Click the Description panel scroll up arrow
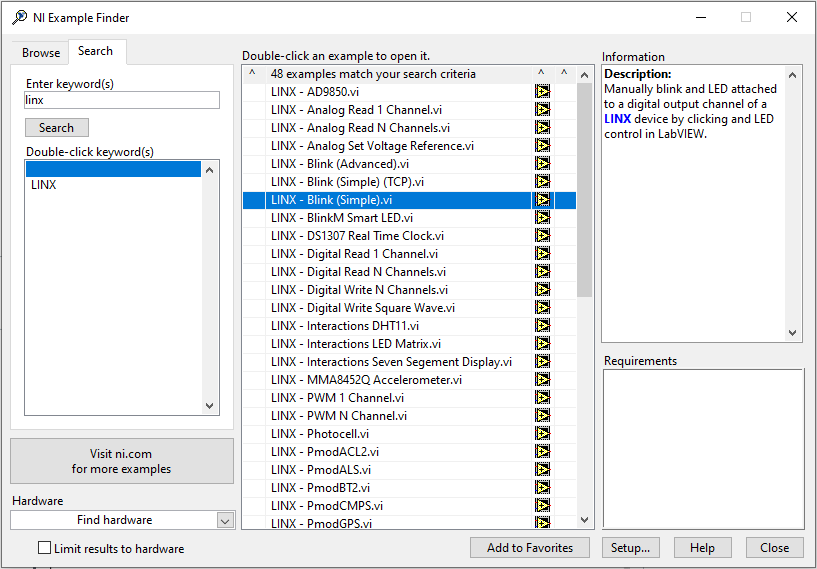 pyautogui.click(x=793, y=75)
